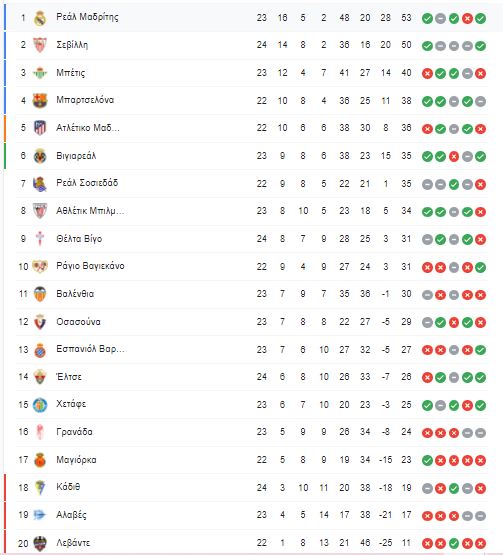Viewport: 503px width, 555px height.
Task: Click the Real Madrid crest icon
Action: click(40, 18)
